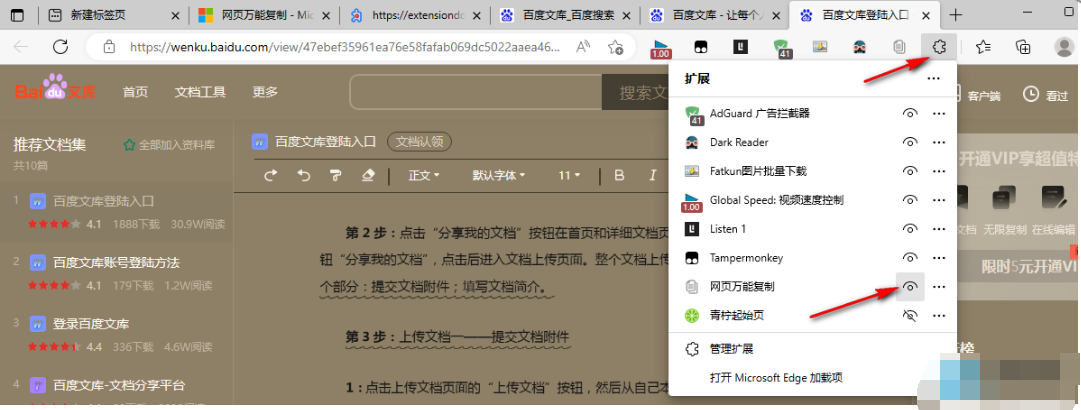Toggle toolbar visibility for AdGuard 广告拦截器
This screenshot has width=1081, height=410.
click(909, 113)
